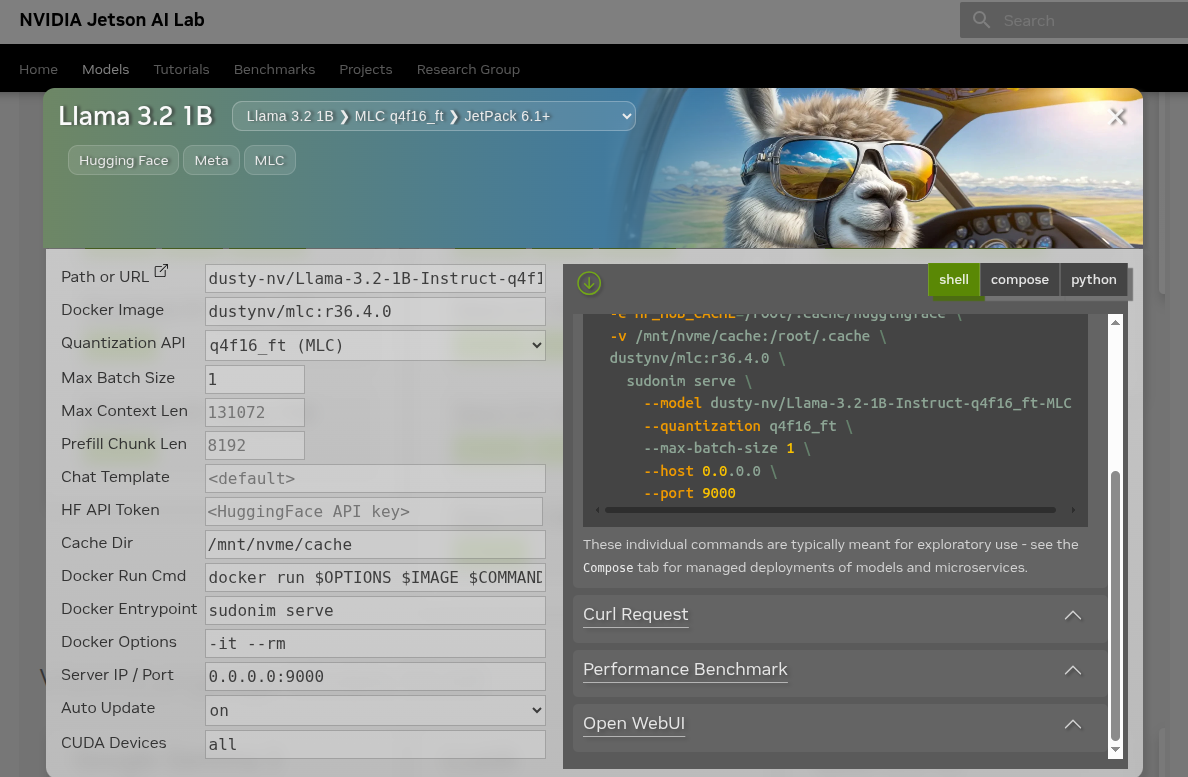This screenshot has height=777, width=1188.
Task: Open Models in the navigation bar
Action: click(x=105, y=69)
